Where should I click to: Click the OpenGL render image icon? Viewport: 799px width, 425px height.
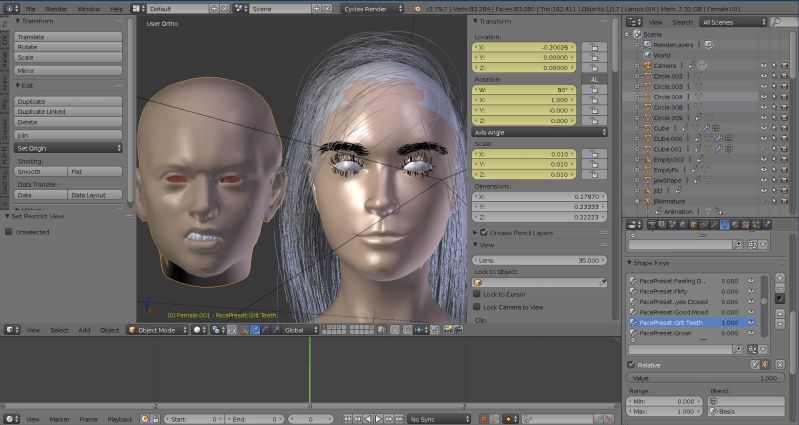pyautogui.click(x=447, y=330)
